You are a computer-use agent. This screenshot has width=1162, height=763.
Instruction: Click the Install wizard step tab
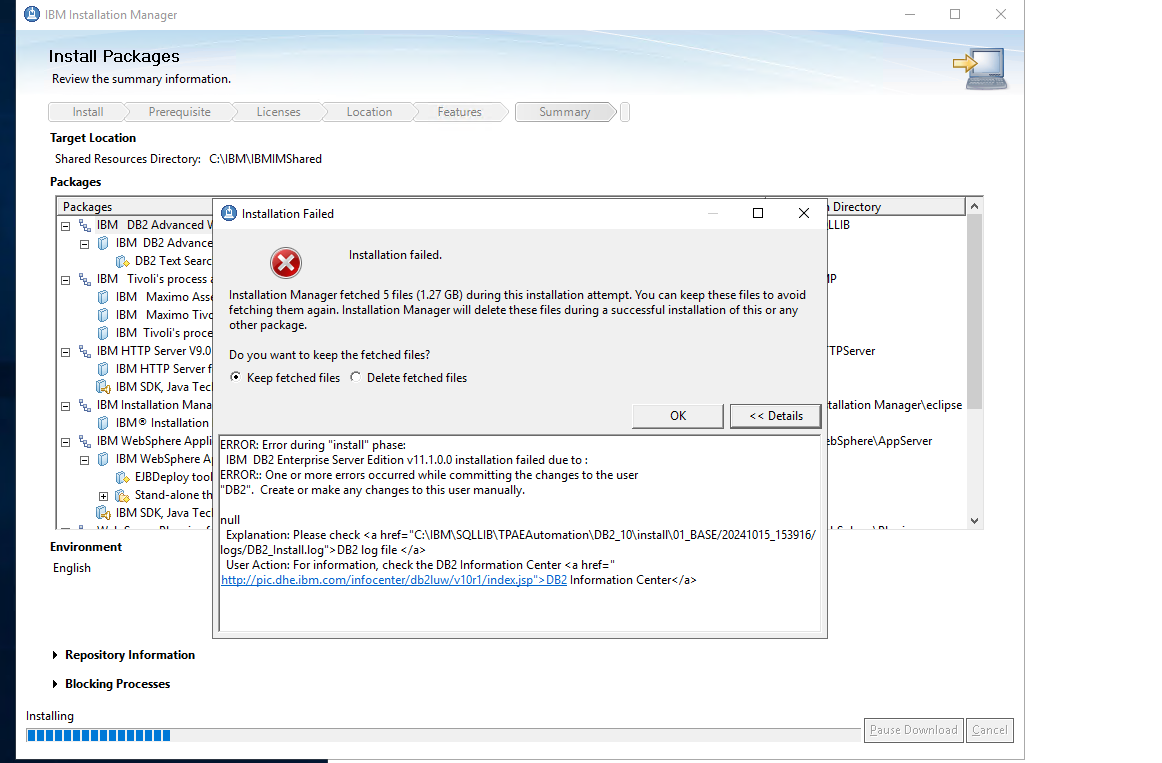87,112
